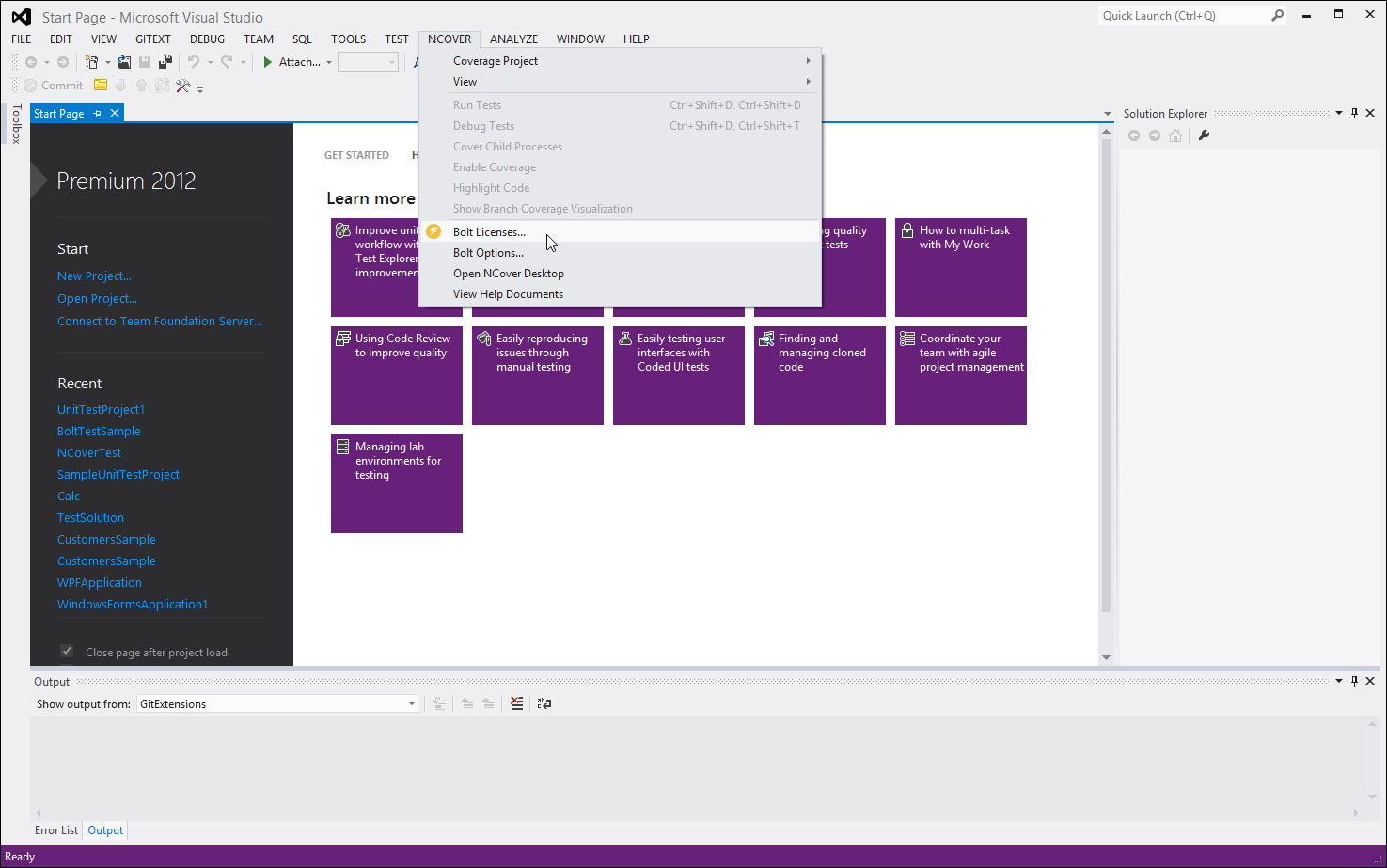This screenshot has width=1387, height=868.
Task: Switch to the Error List tab
Action: click(x=56, y=830)
